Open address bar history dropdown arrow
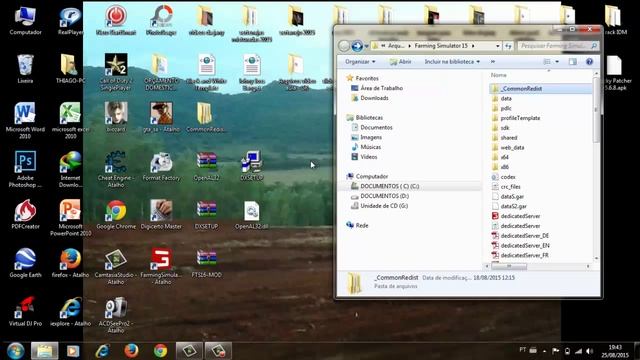The width and height of the screenshot is (640, 360). click(498, 46)
